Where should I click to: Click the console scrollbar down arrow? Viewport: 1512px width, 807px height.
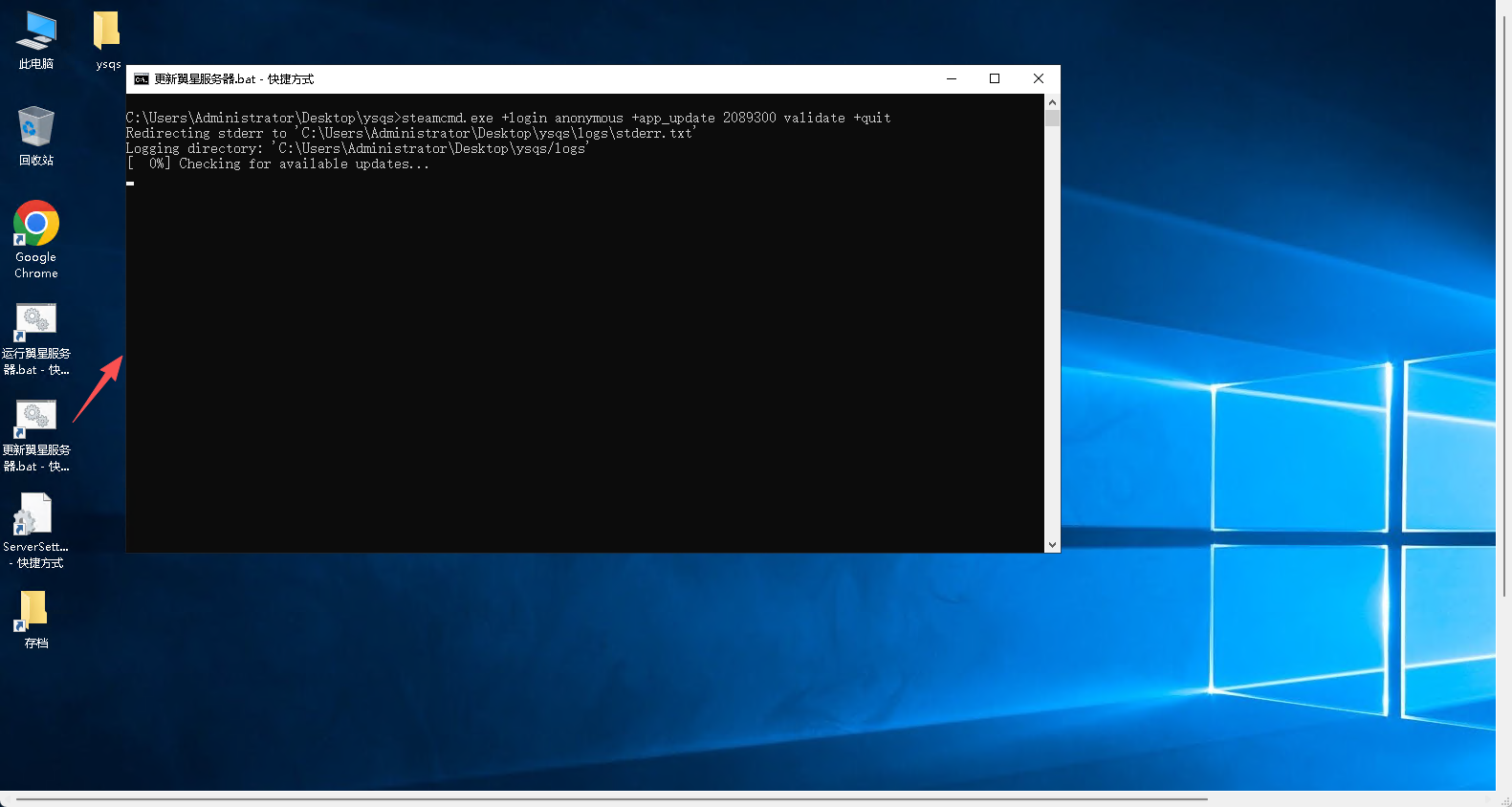[x=1052, y=545]
